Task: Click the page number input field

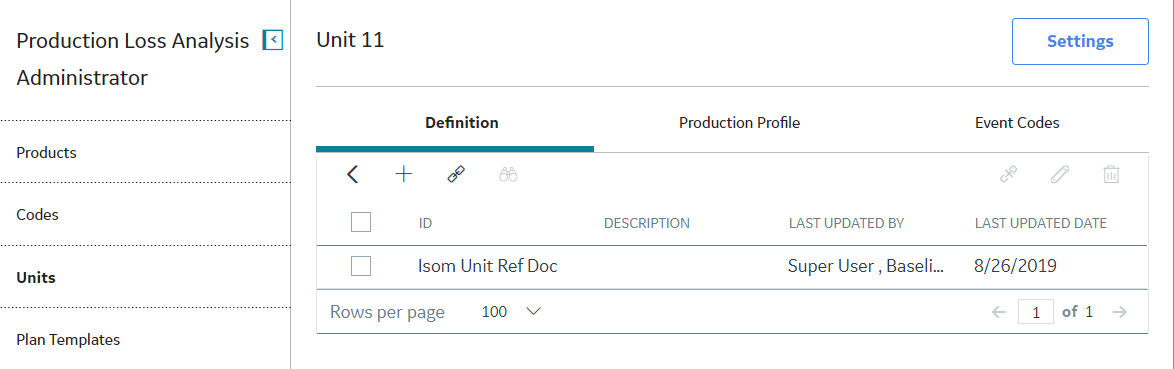Action: coord(1036,312)
